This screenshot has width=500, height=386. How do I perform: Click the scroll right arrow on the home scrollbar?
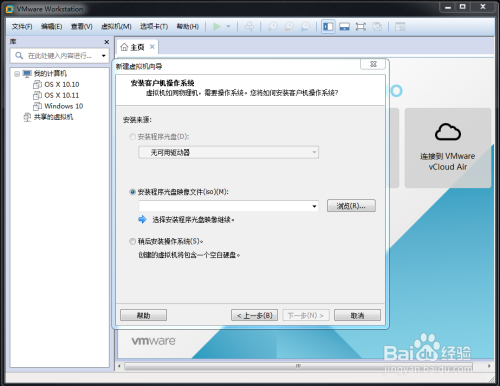(x=489, y=366)
